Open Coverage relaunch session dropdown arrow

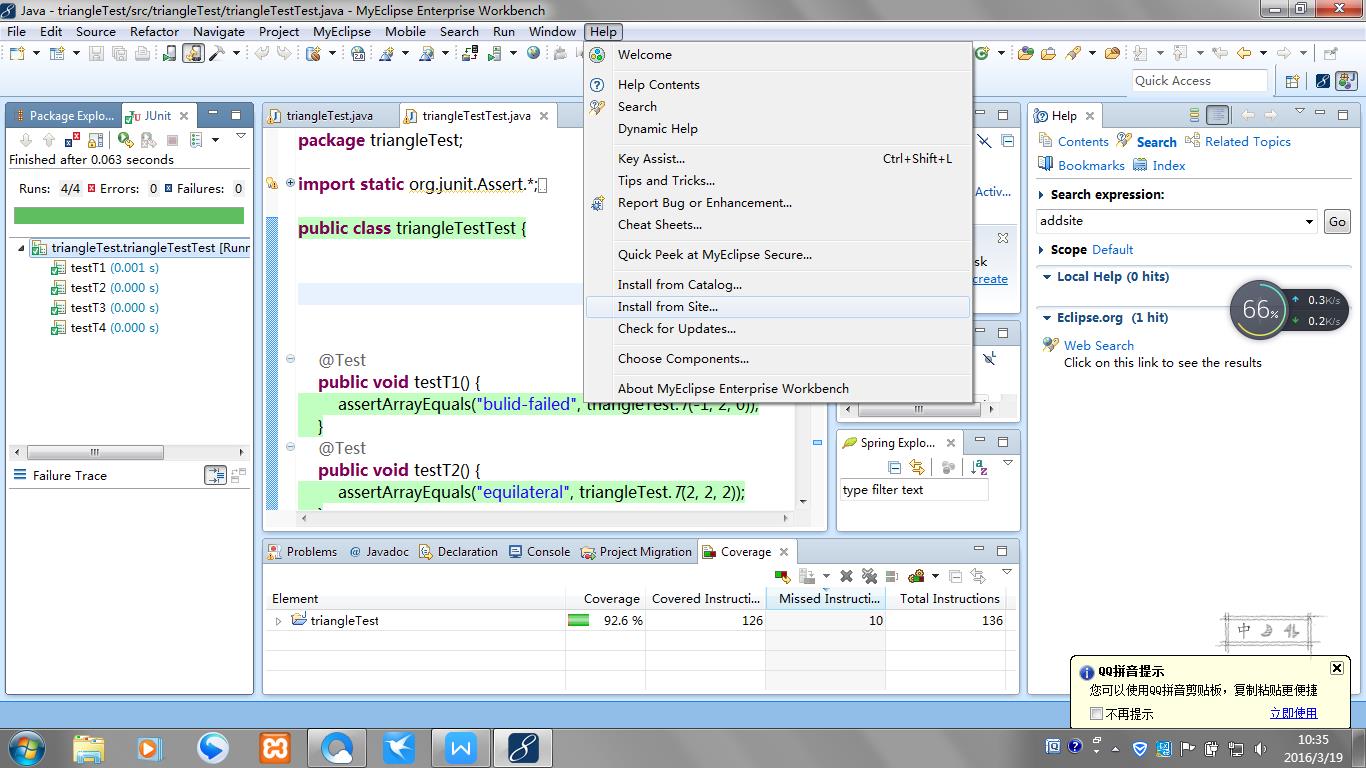click(826, 576)
